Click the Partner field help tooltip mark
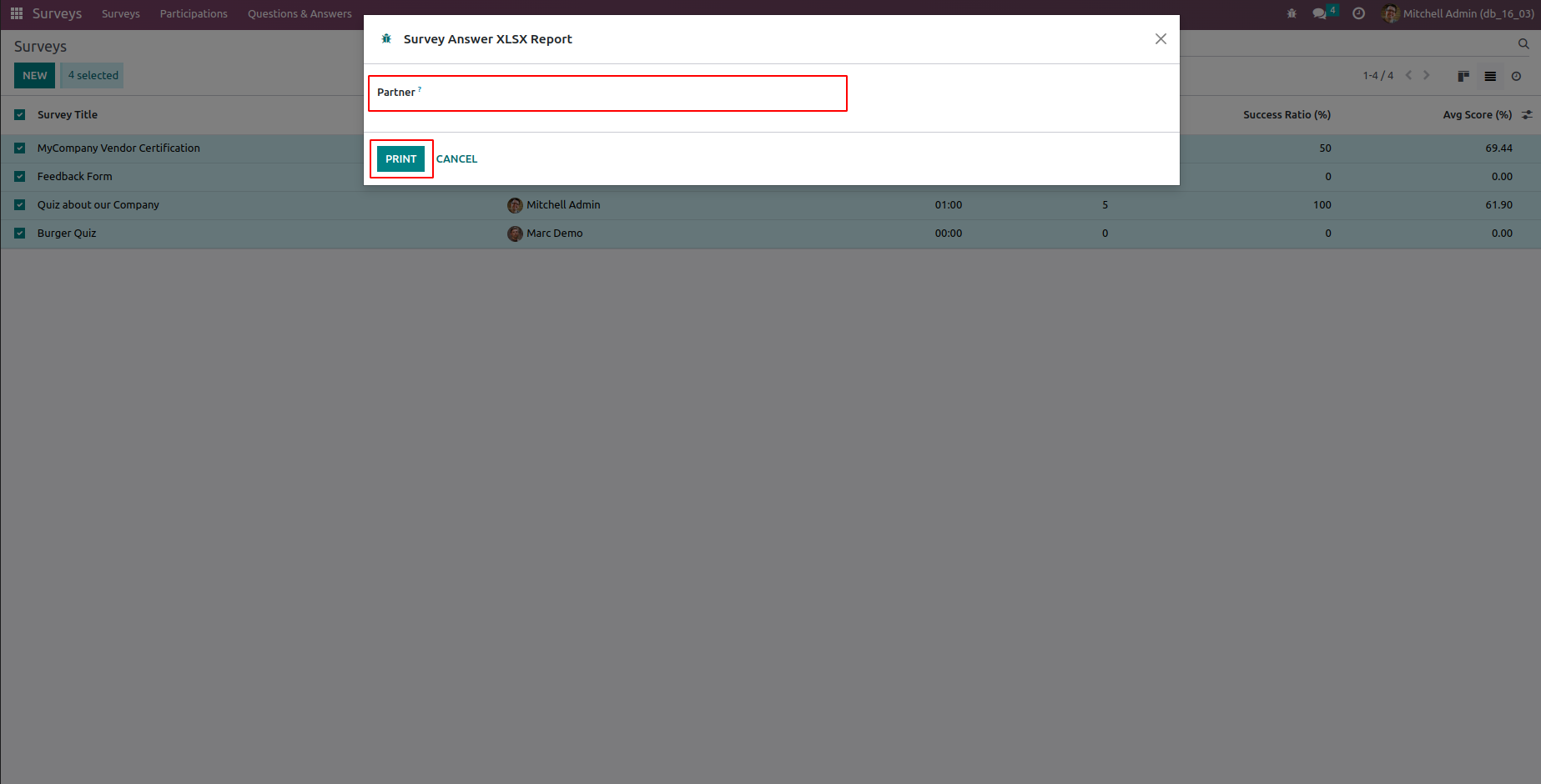The height and width of the screenshot is (784, 1541). [420, 88]
